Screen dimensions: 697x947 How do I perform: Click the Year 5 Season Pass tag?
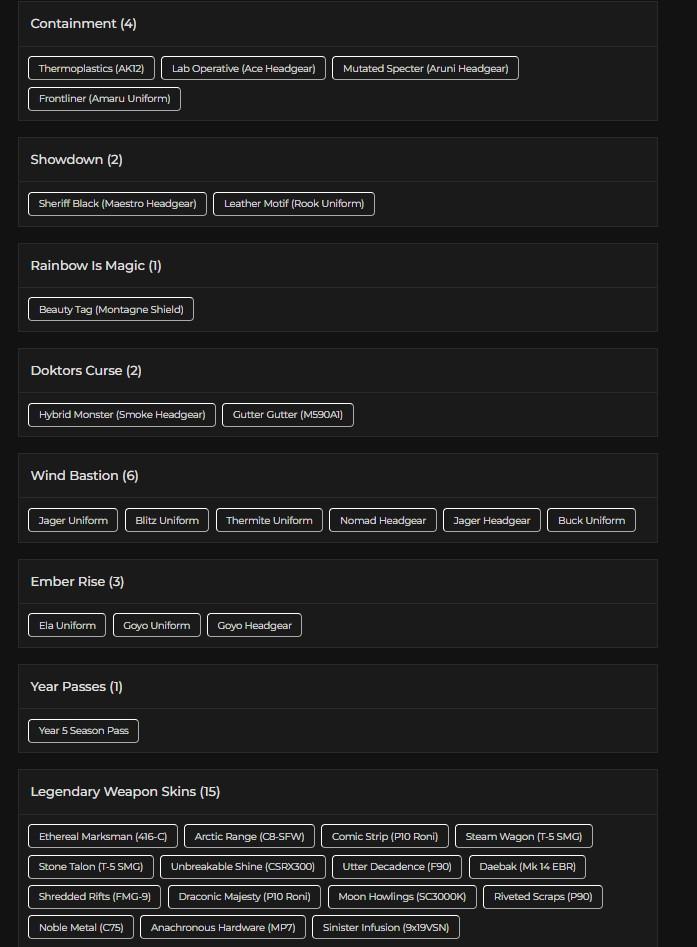[84, 731]
